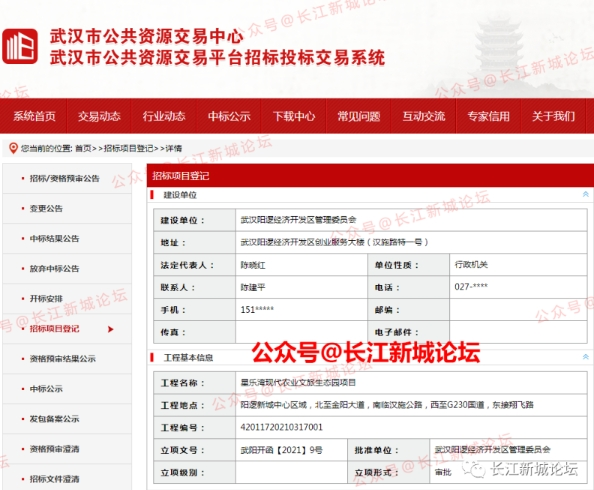This screenshot has width=594, height=490.
Task: Open 招标文件澄清 in the sidebar
Action: [x=55, y=479]
